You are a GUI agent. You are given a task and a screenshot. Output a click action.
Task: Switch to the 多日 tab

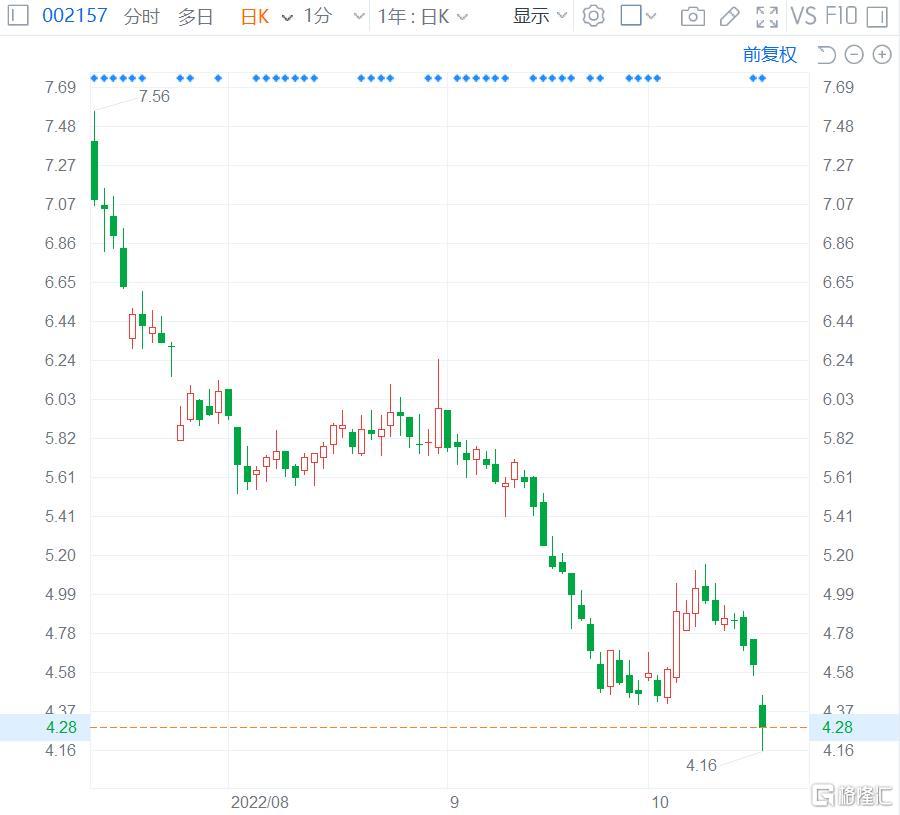[x=195, y=16]
